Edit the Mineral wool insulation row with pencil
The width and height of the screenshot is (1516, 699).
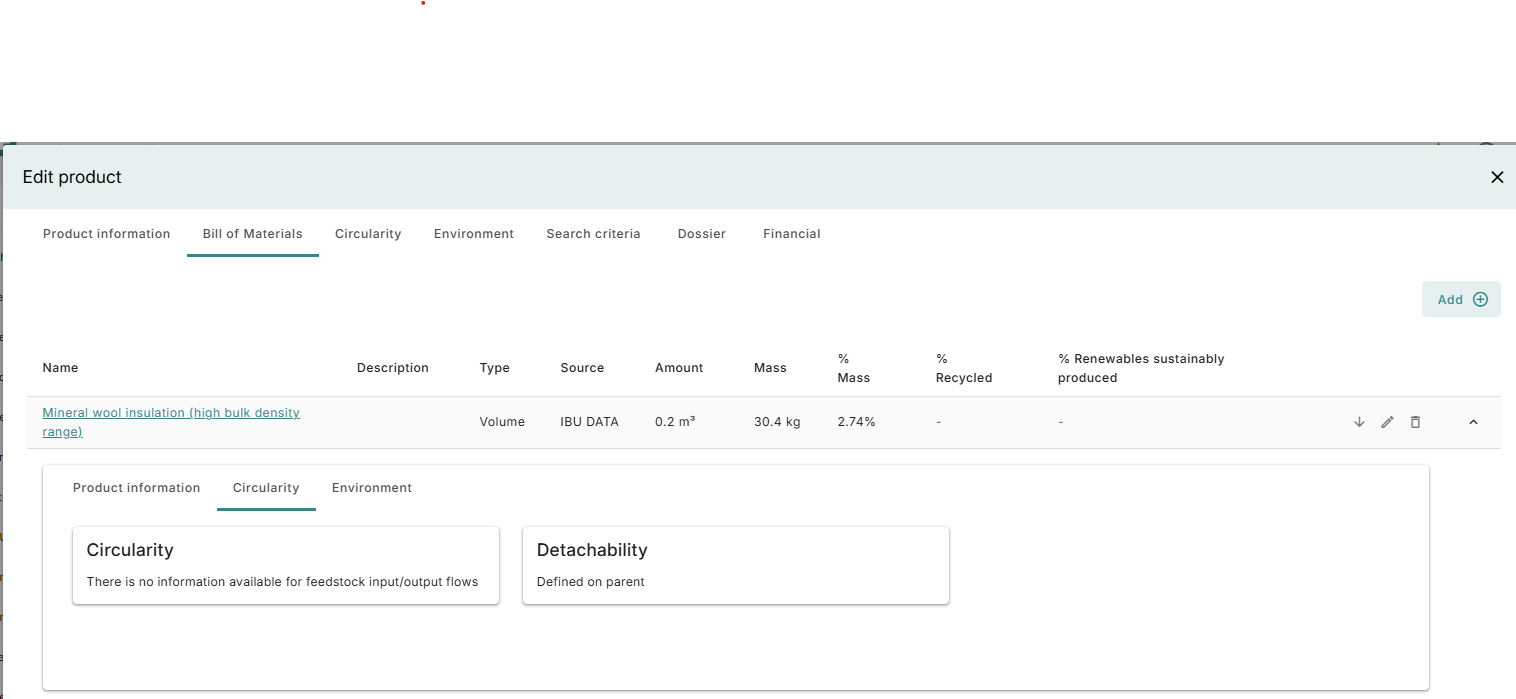point(1387,422)
